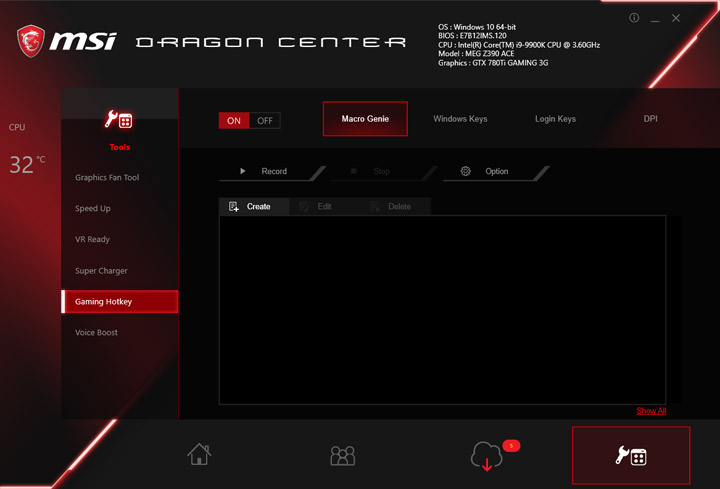Image resolution: width=720 pixels, height=489 pixels.
Task: Click the Edit macro button
Action: (324, 207)
